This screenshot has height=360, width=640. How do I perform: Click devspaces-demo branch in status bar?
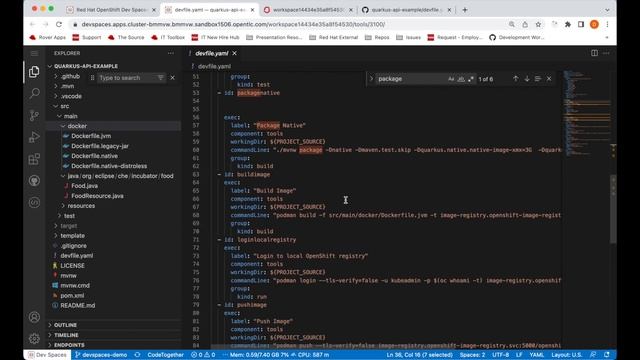101,355
